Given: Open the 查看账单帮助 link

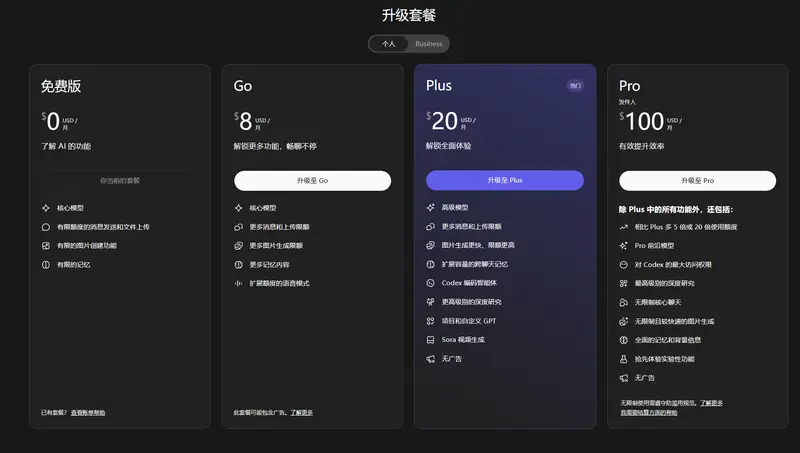Looking at the screenshot, I should point(88,413).
